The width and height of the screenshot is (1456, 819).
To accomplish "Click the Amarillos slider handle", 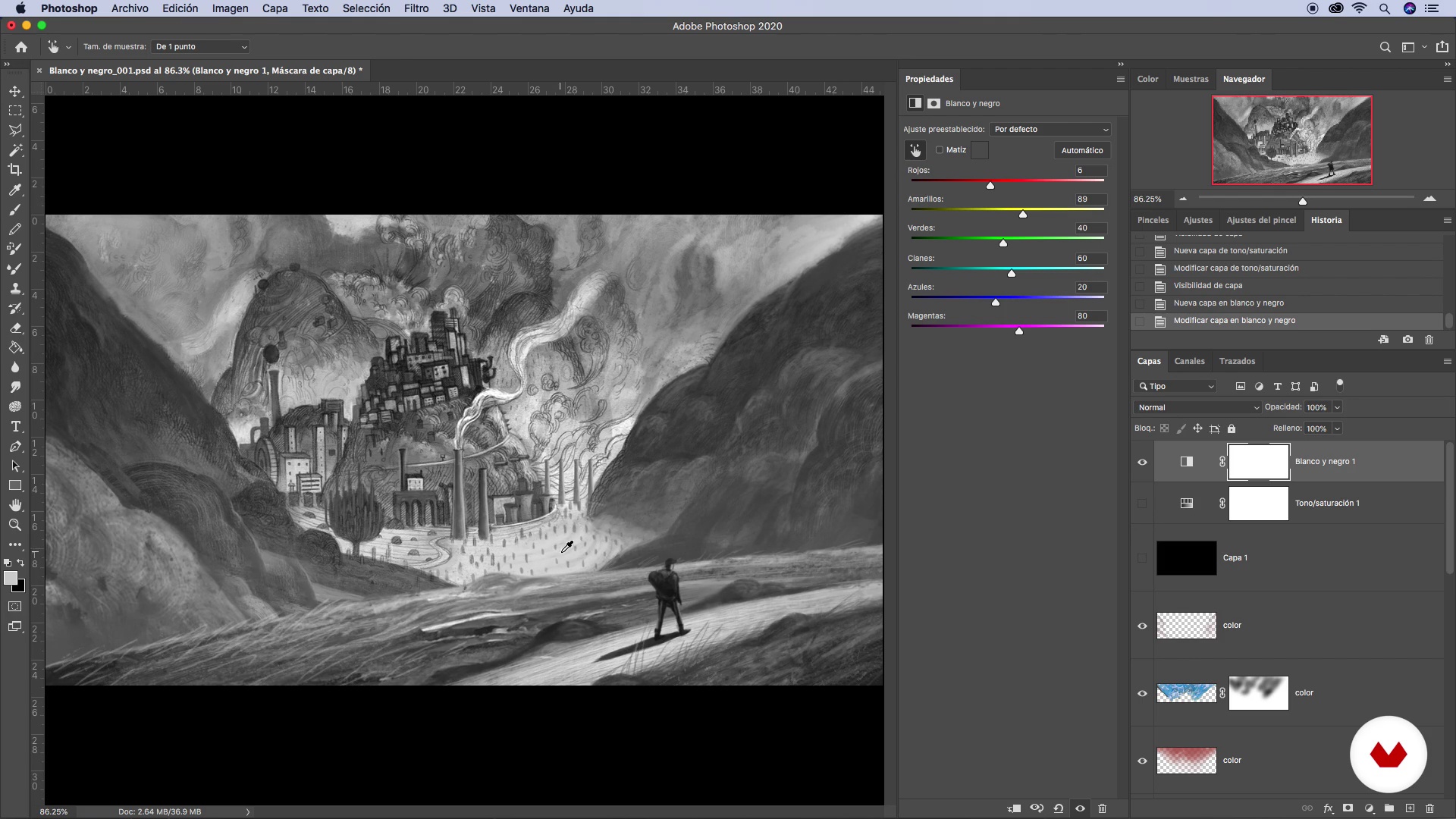I will coord(1023,215).
